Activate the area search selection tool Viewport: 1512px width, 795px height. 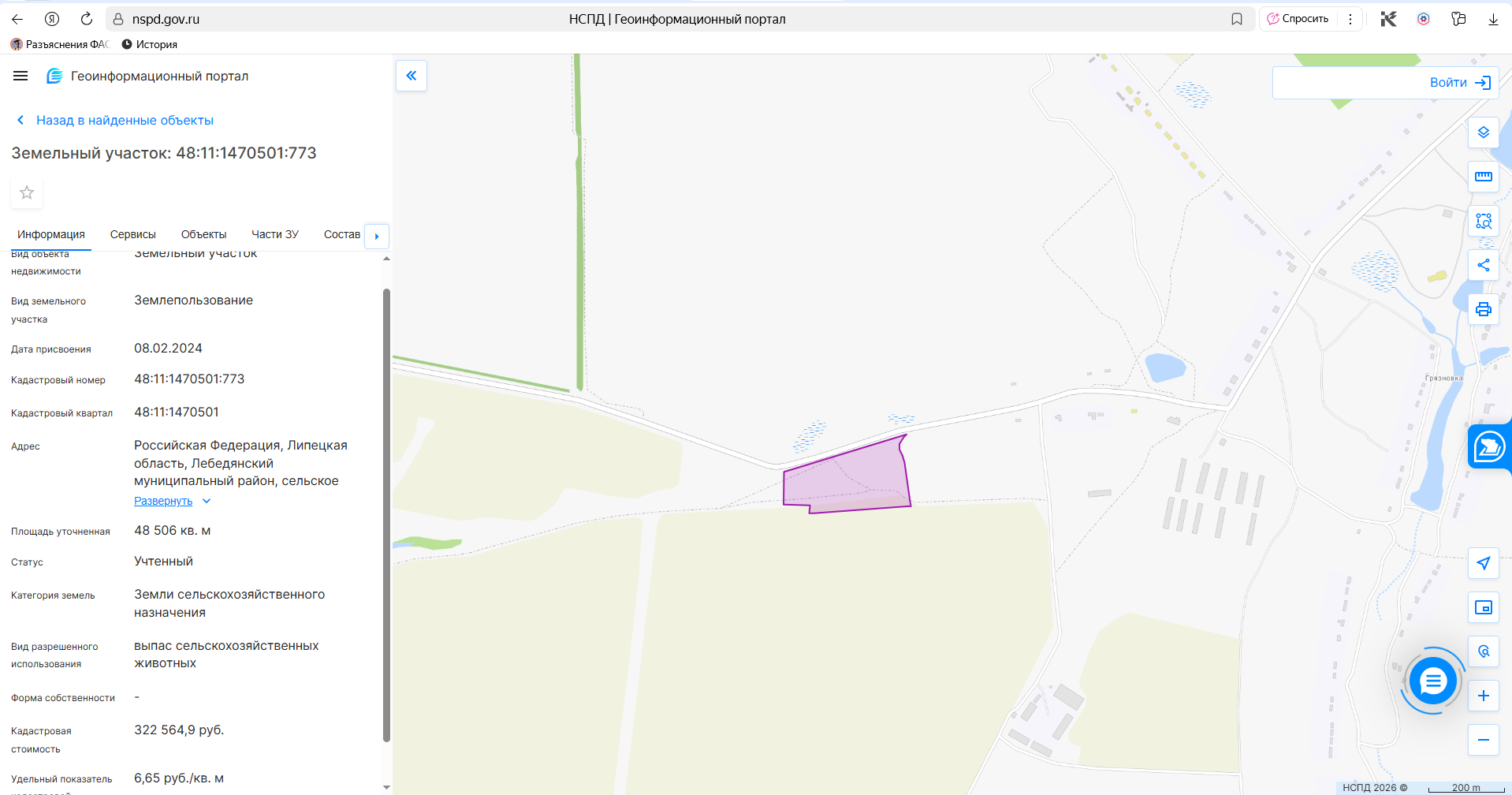pyautogui.click(x=1483, y=221)
